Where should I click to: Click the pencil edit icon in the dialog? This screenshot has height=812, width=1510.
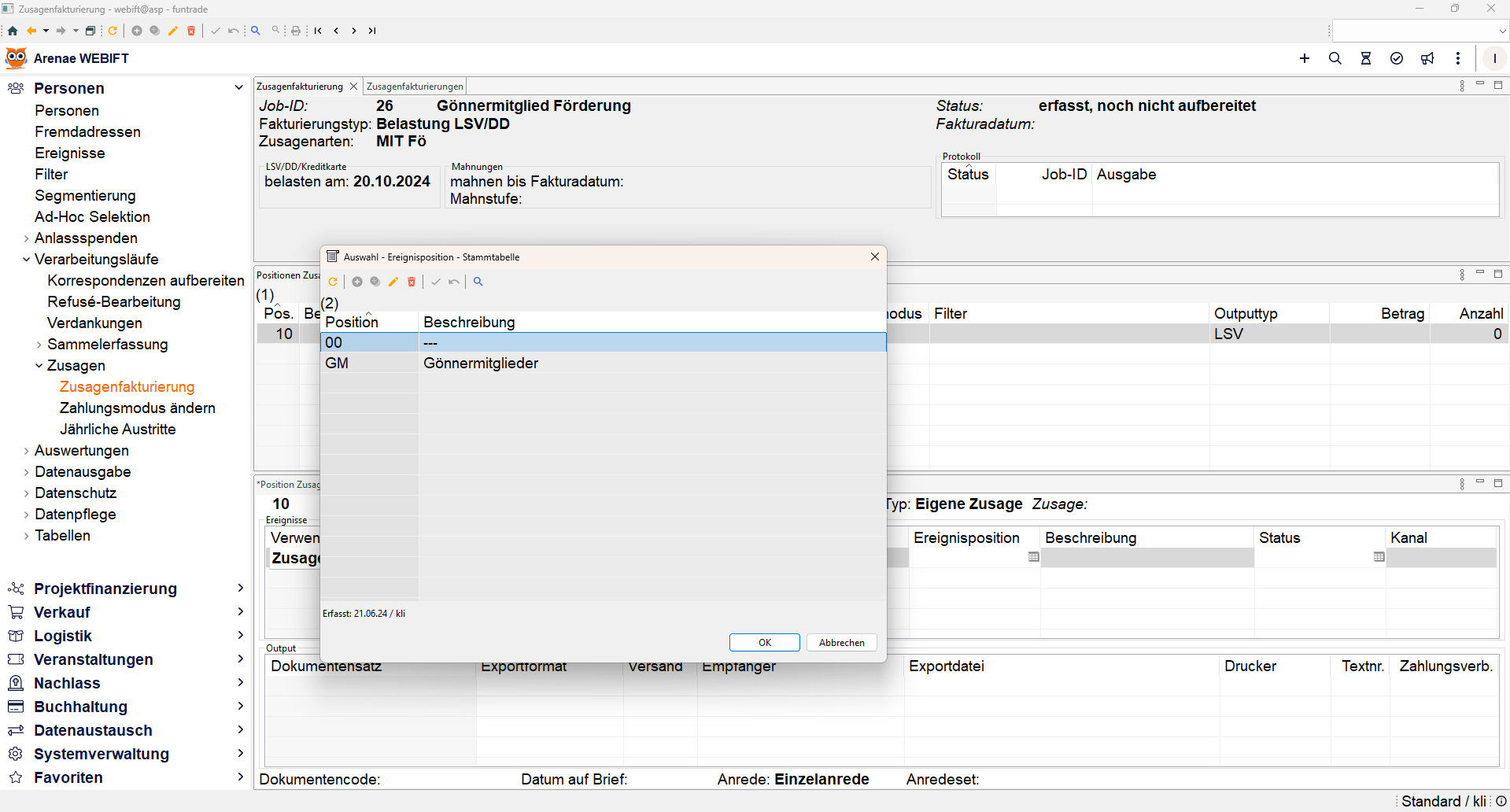(x=393, y=282)
